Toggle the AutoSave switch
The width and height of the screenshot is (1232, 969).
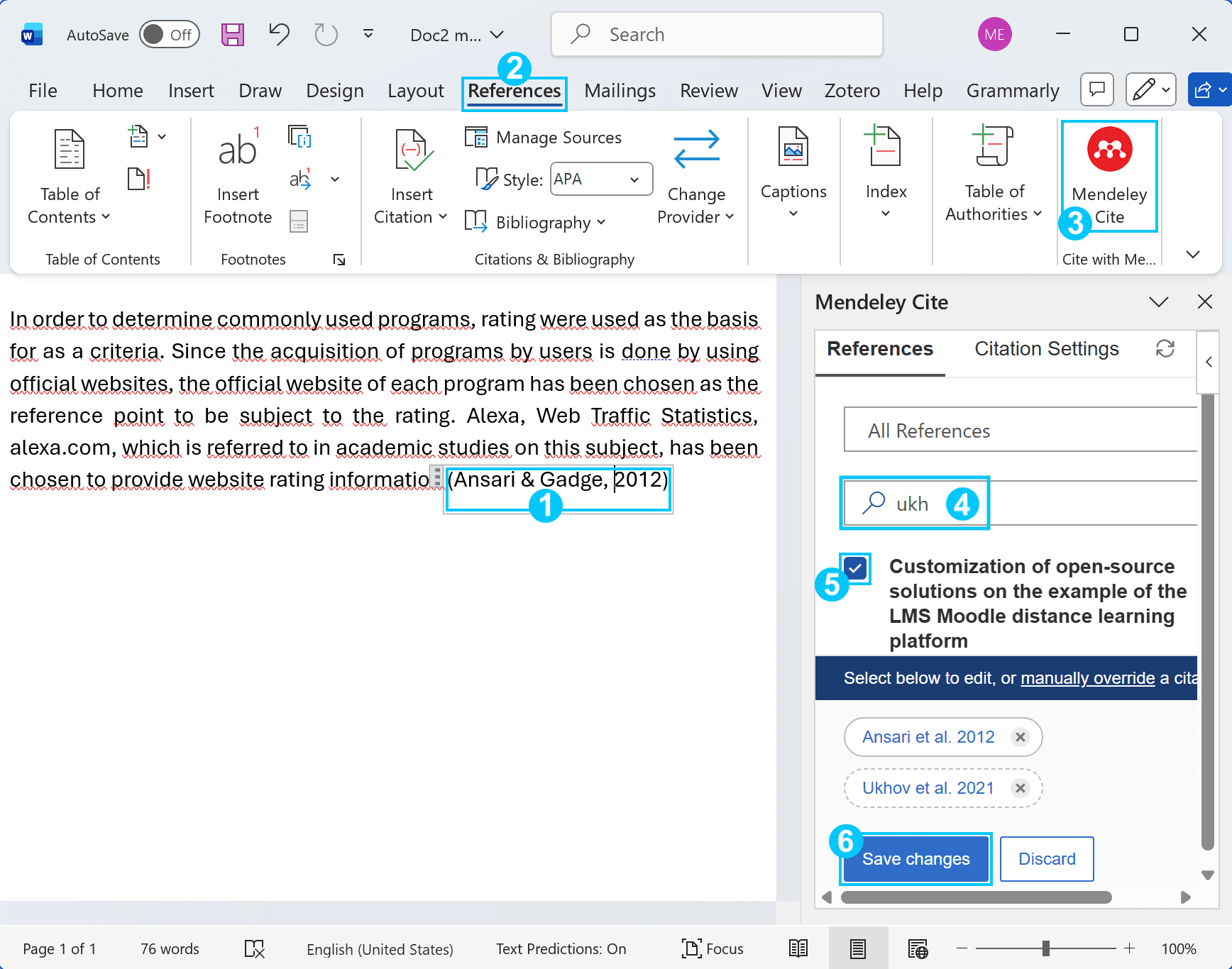(170, 35)
